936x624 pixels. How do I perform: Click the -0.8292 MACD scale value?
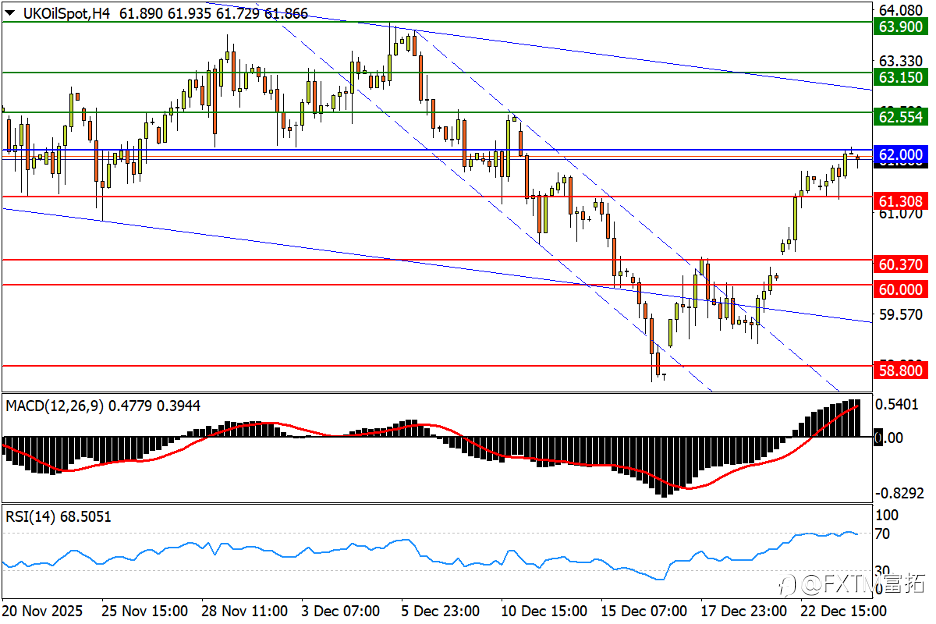[900, 493]
